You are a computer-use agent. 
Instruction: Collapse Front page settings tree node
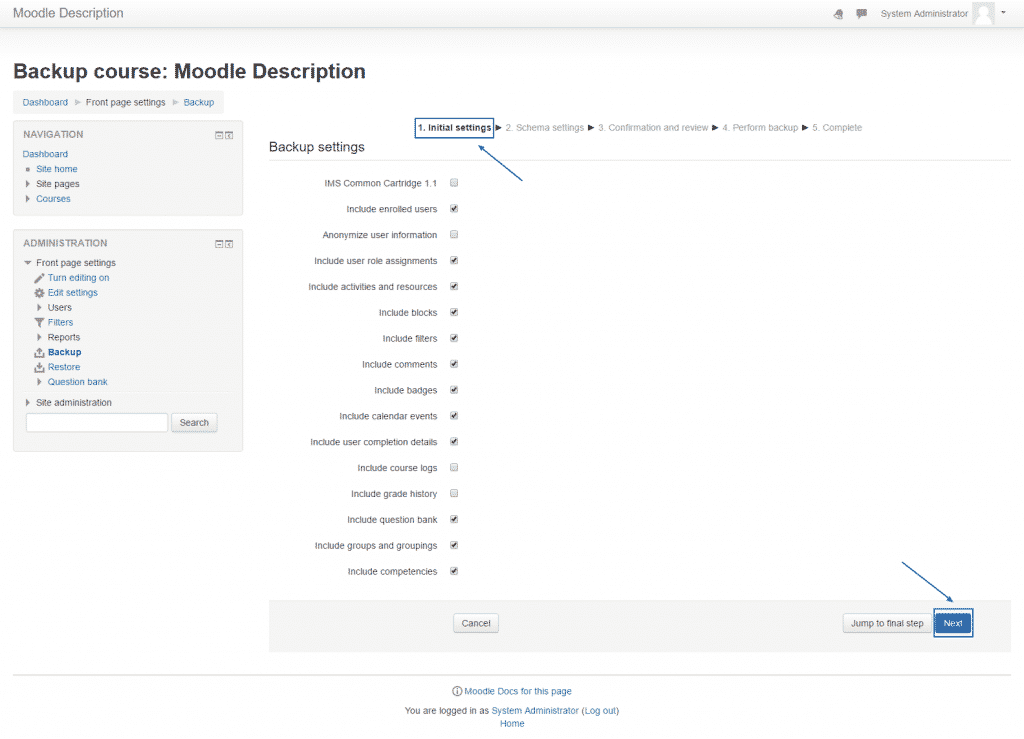click(27, 263)
